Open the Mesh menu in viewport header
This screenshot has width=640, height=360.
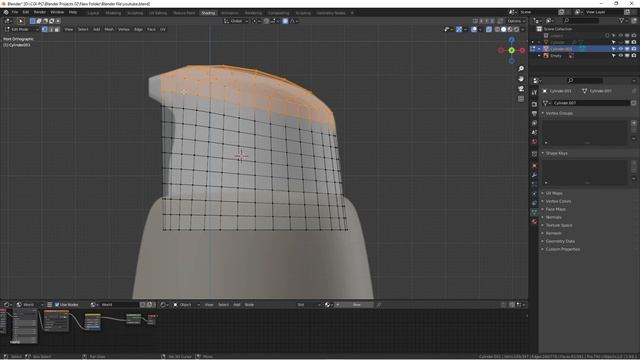pyautogui.click(x=109, y=29)
